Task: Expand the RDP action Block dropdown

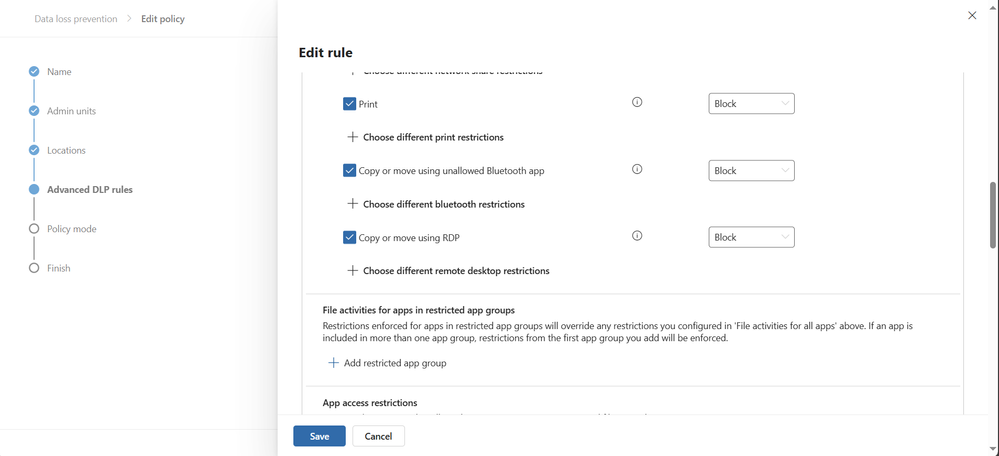Action: [751, 237]
